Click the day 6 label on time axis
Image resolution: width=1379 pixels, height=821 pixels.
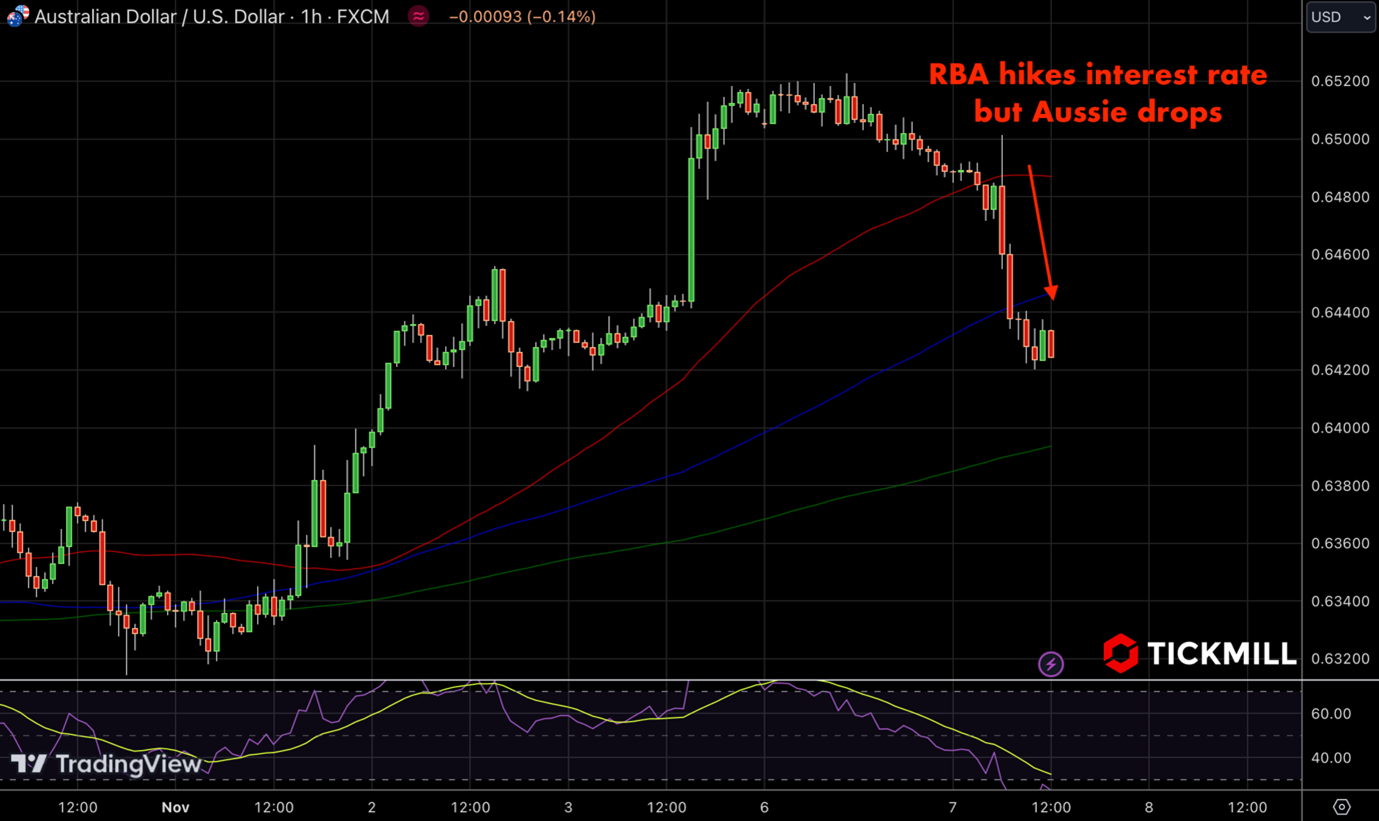[764, 807]
